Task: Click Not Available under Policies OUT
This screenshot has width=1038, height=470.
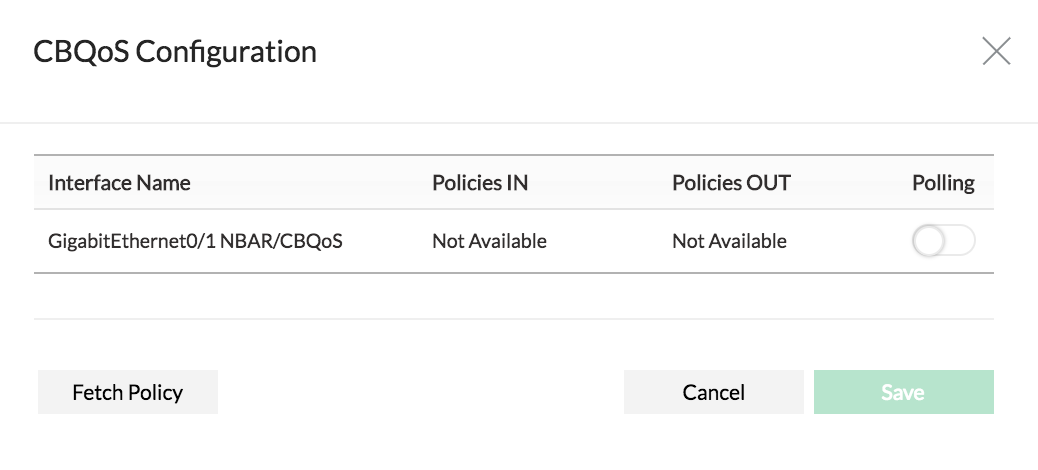Action: click(x=729, y=241)
